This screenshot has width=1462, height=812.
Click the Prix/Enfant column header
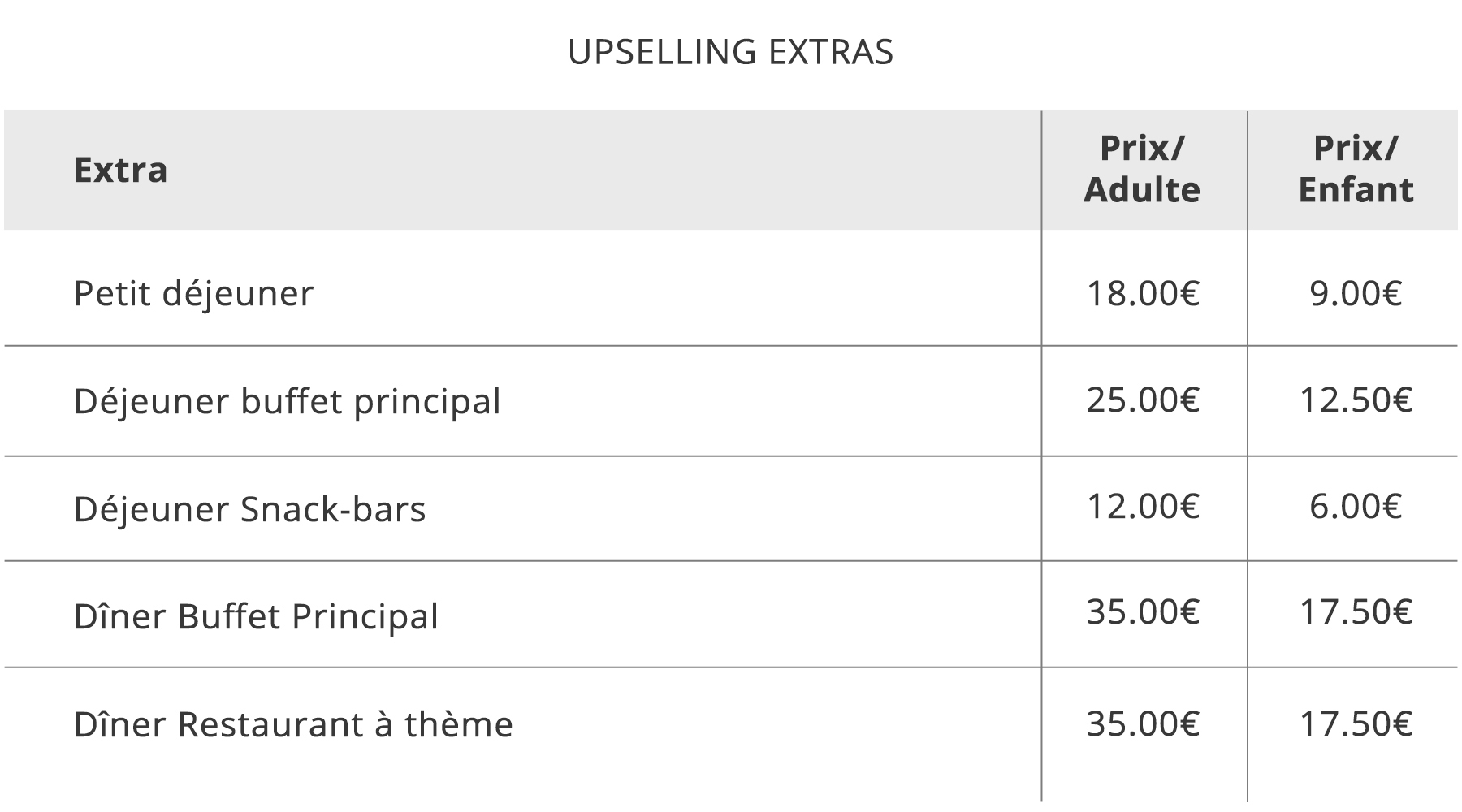coord(1356,169)
